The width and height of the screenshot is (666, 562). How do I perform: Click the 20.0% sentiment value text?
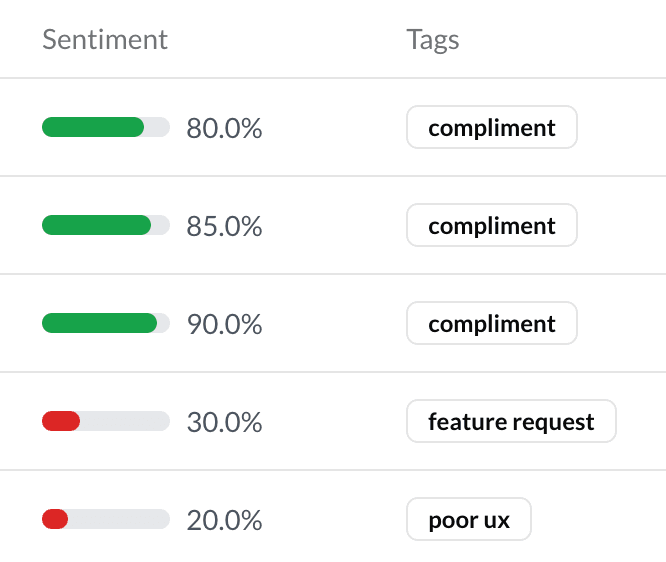click(224, 520)
